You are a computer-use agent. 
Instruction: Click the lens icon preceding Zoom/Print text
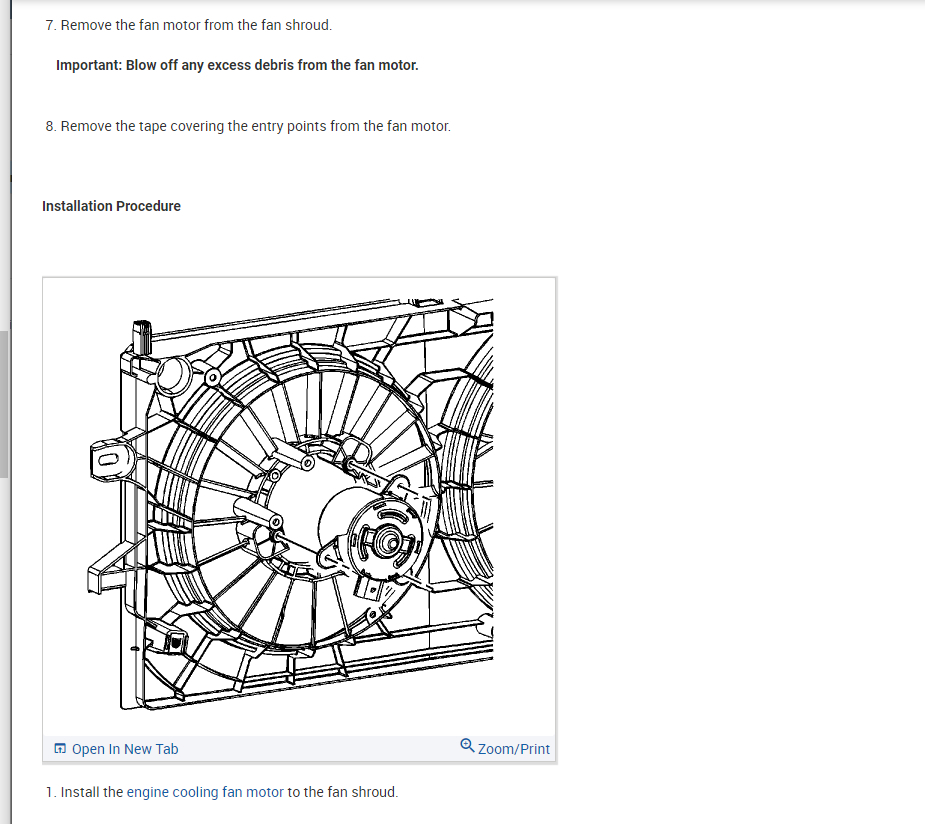(x=466, y=745)
